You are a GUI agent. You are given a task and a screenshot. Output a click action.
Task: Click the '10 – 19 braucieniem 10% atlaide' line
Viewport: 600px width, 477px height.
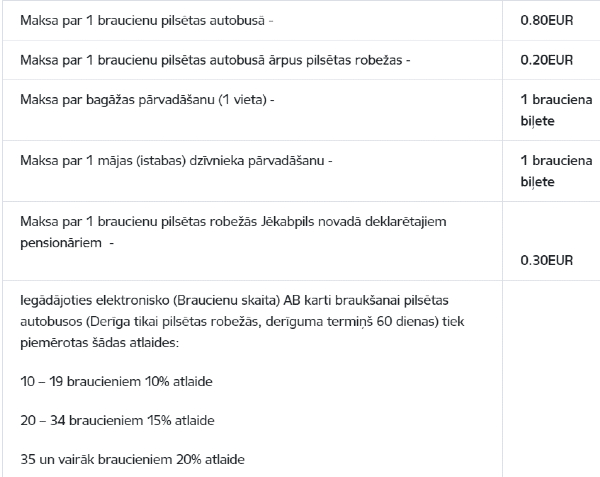click(116, 381)
